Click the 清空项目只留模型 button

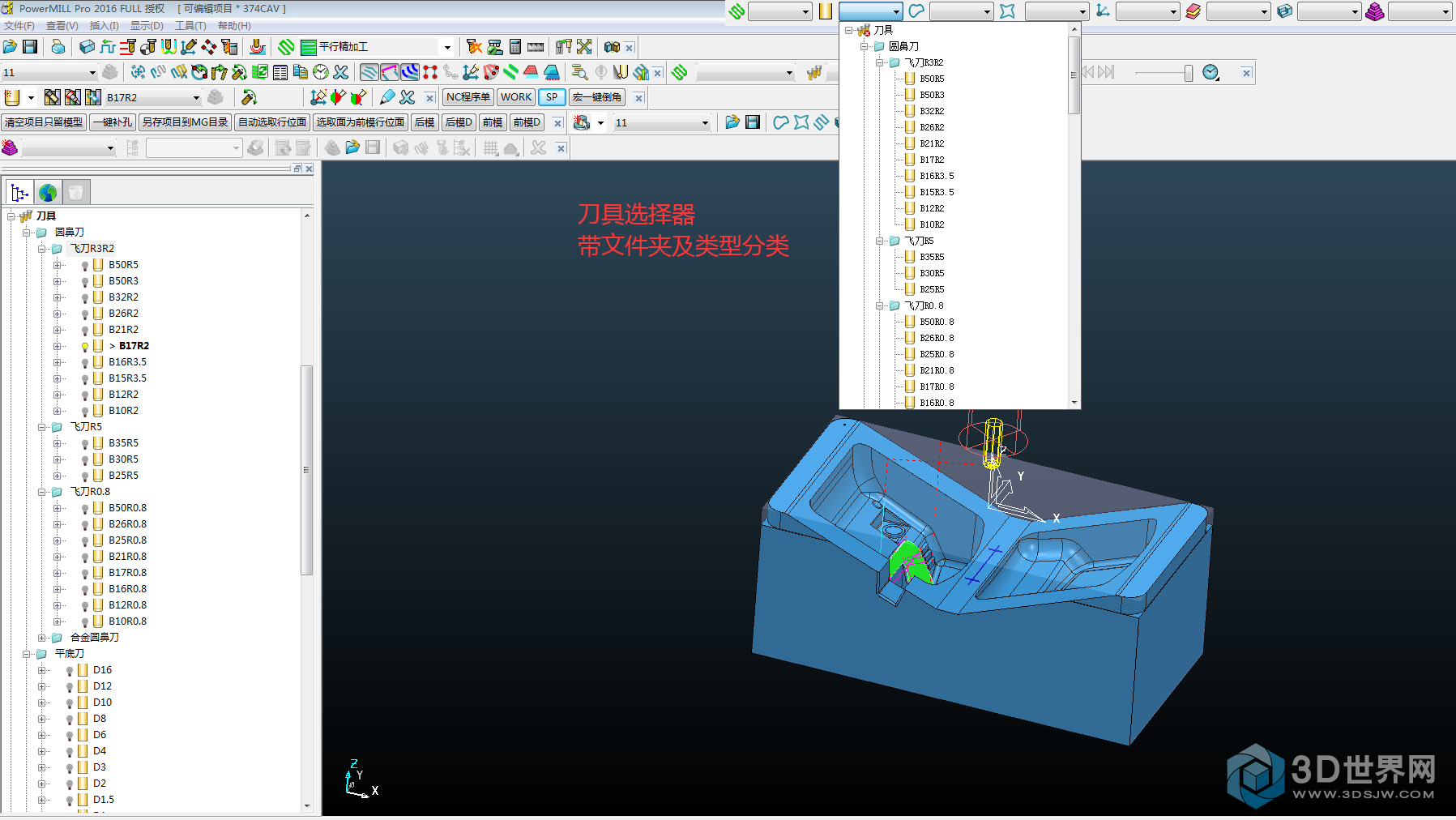44,122
